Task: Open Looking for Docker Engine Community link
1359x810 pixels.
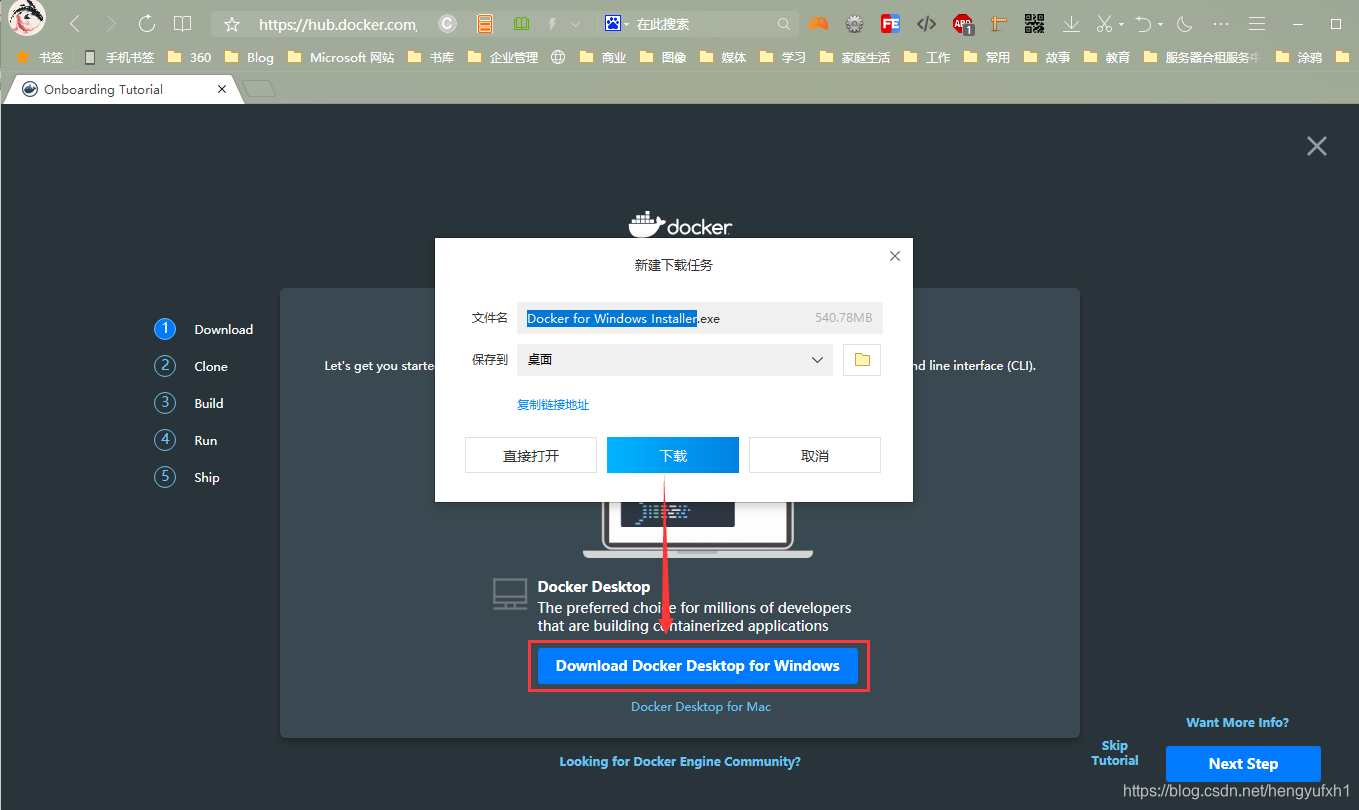Action: [680, 761]
